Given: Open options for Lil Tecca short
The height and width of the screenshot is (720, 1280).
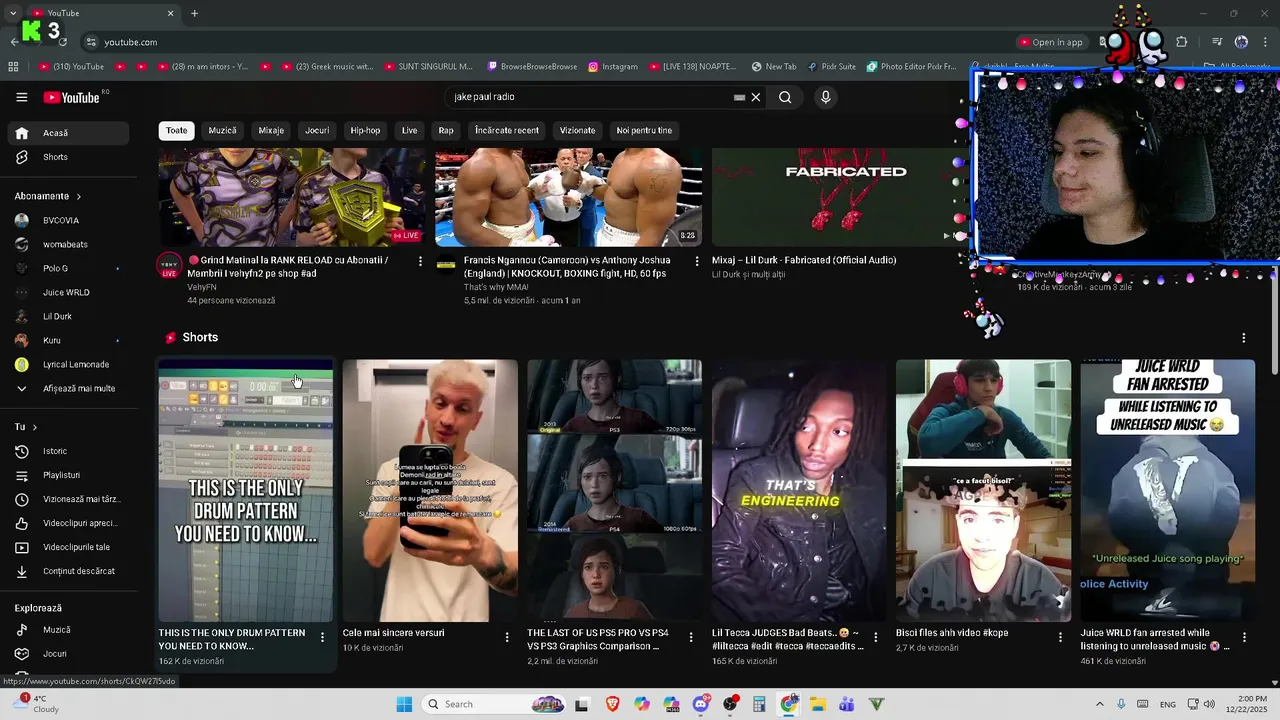Looking at the screenshot, I should (875, 637).
